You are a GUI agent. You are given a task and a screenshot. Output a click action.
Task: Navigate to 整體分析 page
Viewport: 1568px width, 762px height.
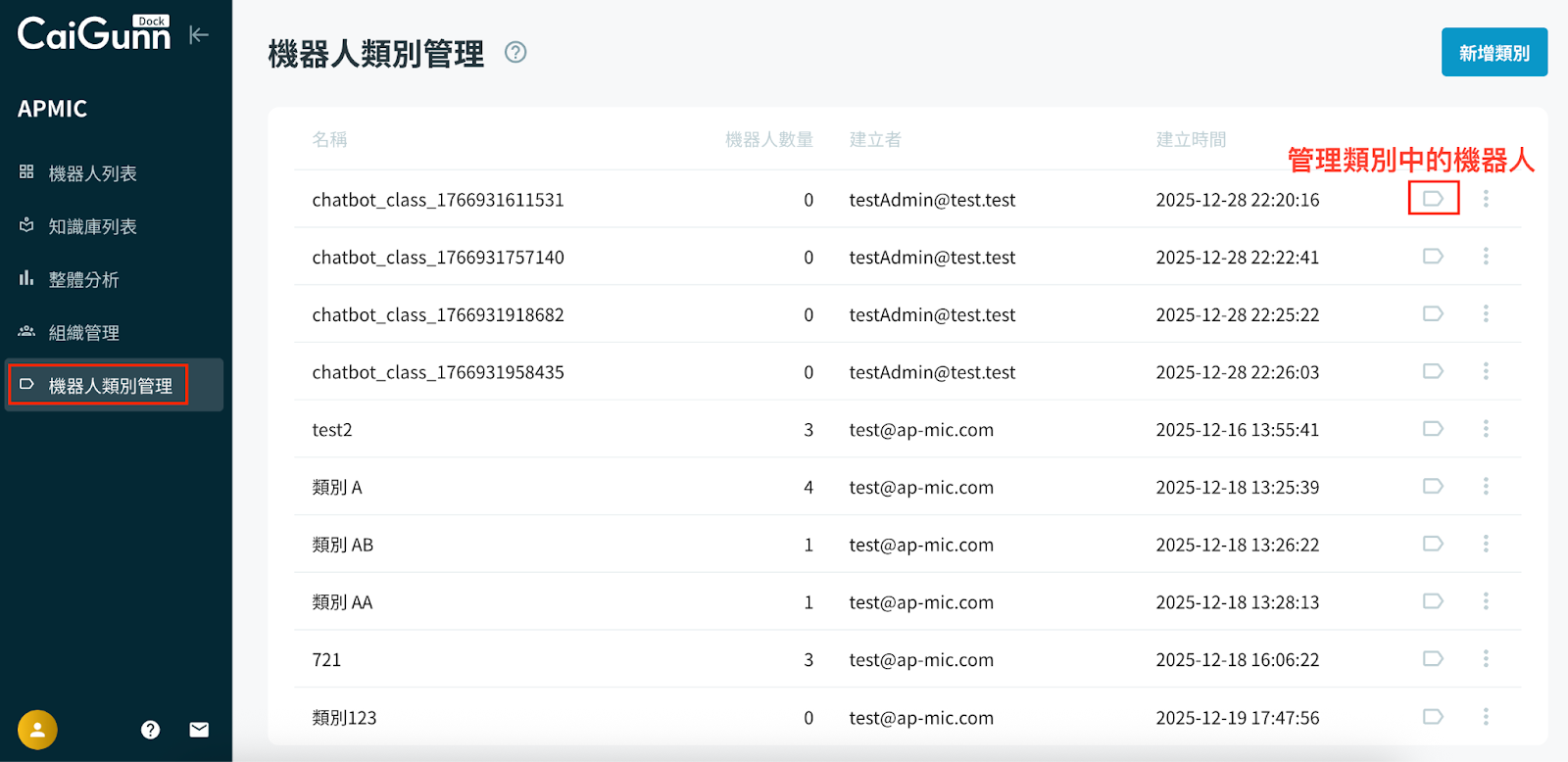click(83, 280)
